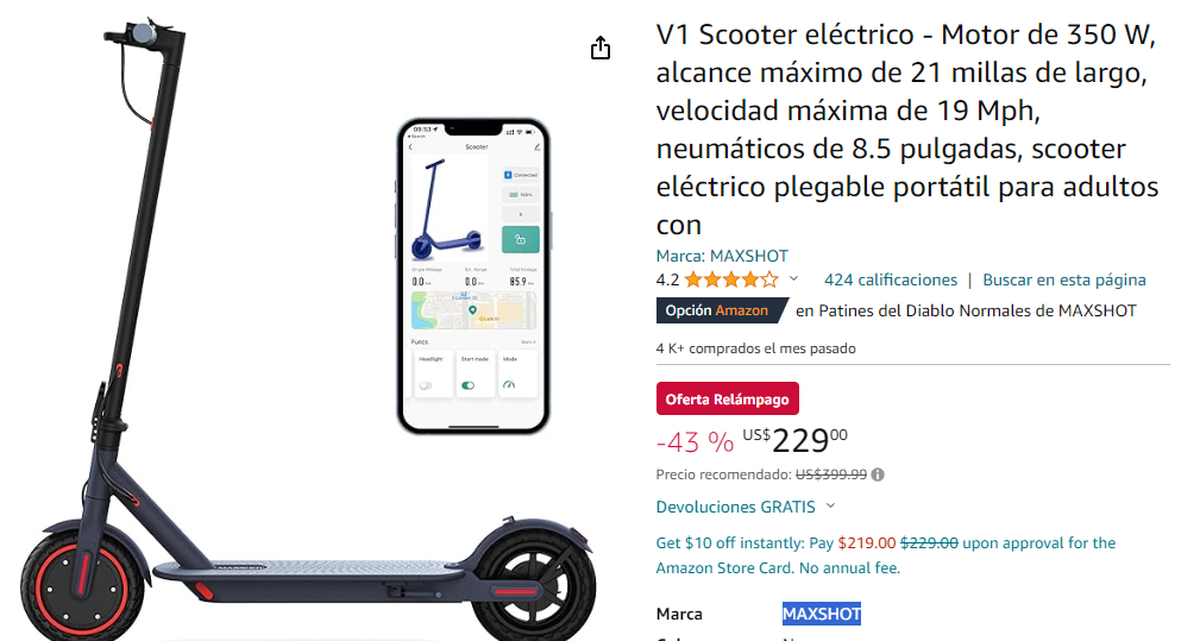The image size is (1200, 641).
Task: Click Buscar en esta página link
Action: (x=1064, y=280)
